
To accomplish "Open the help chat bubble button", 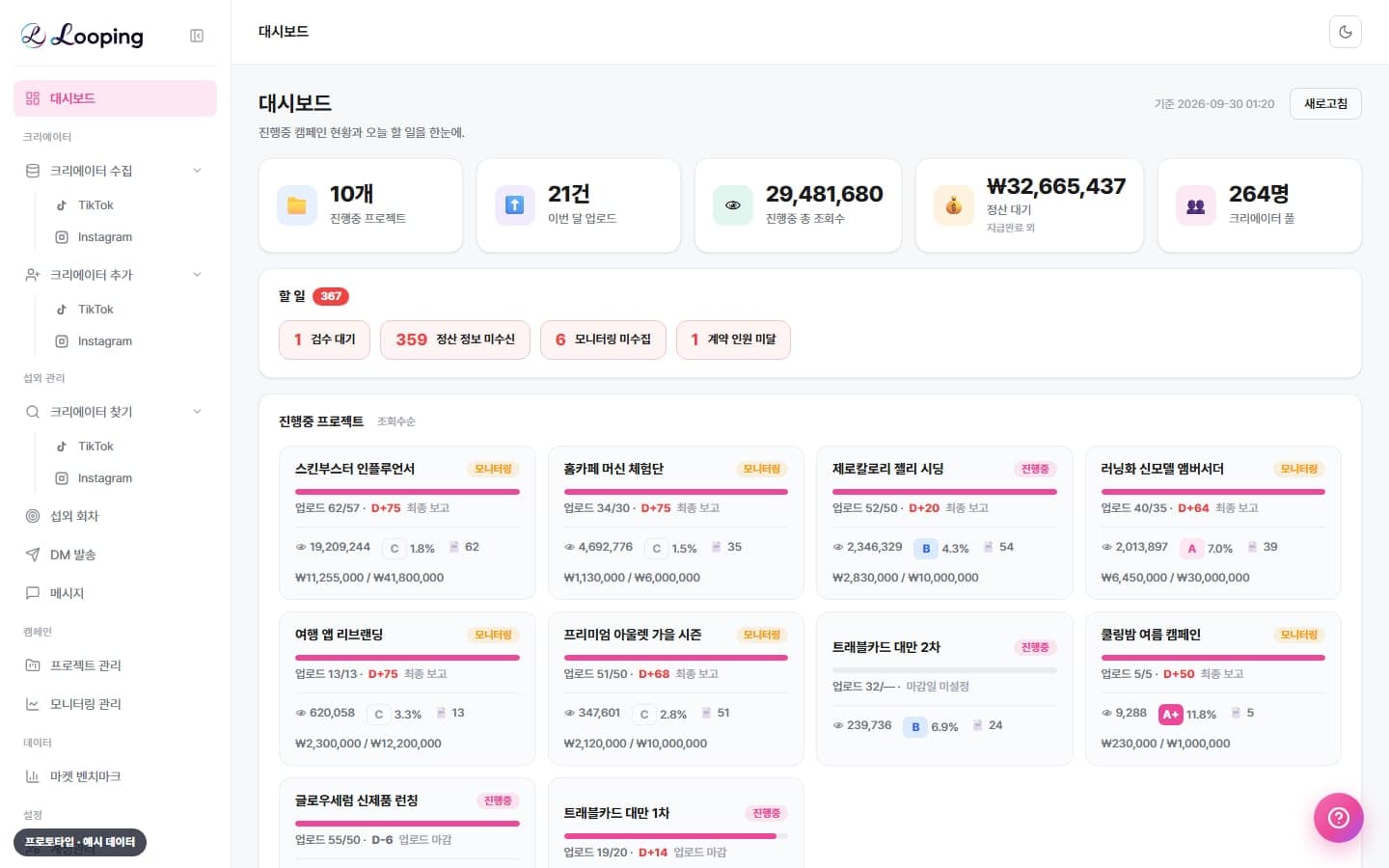I will coord(1339,818).
